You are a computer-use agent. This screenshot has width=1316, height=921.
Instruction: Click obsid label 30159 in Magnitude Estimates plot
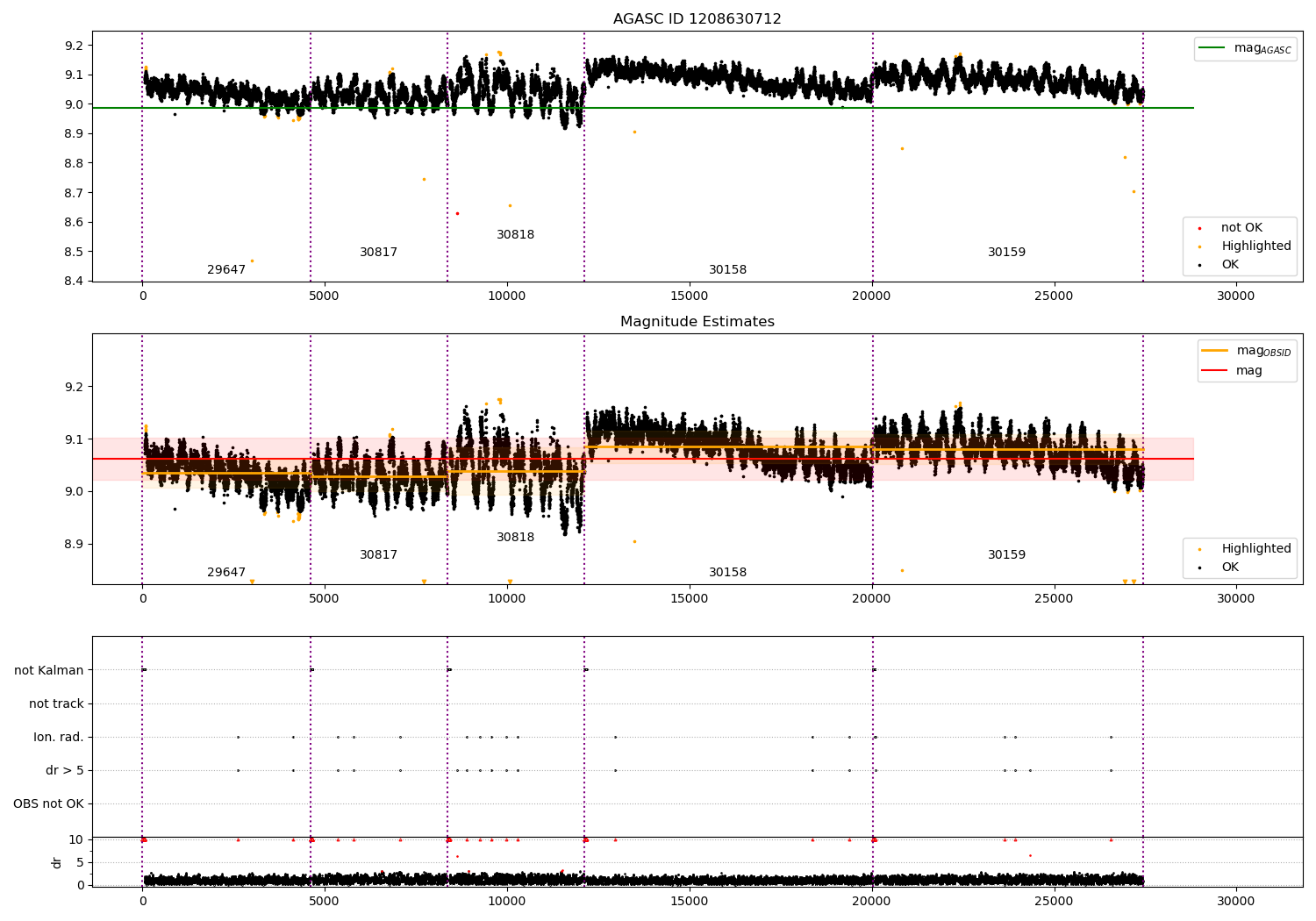[1006, 554]
